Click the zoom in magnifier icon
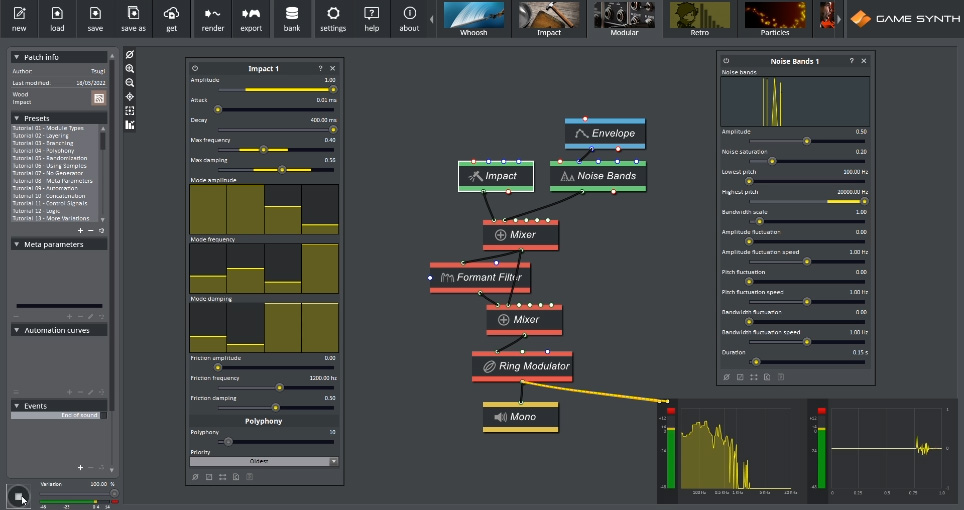This screenshot has width=964, height=510. 130,69
